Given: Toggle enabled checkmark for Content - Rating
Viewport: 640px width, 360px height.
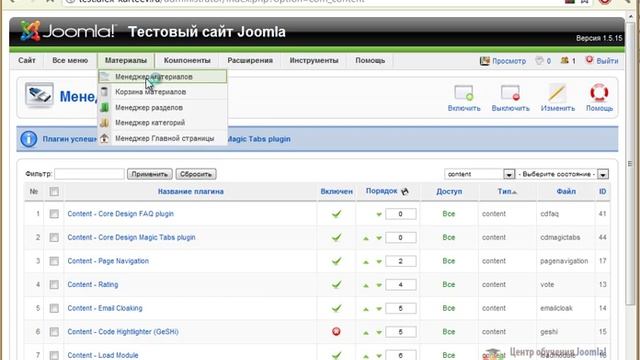Looking at the screenshot, I should [336, 284].
